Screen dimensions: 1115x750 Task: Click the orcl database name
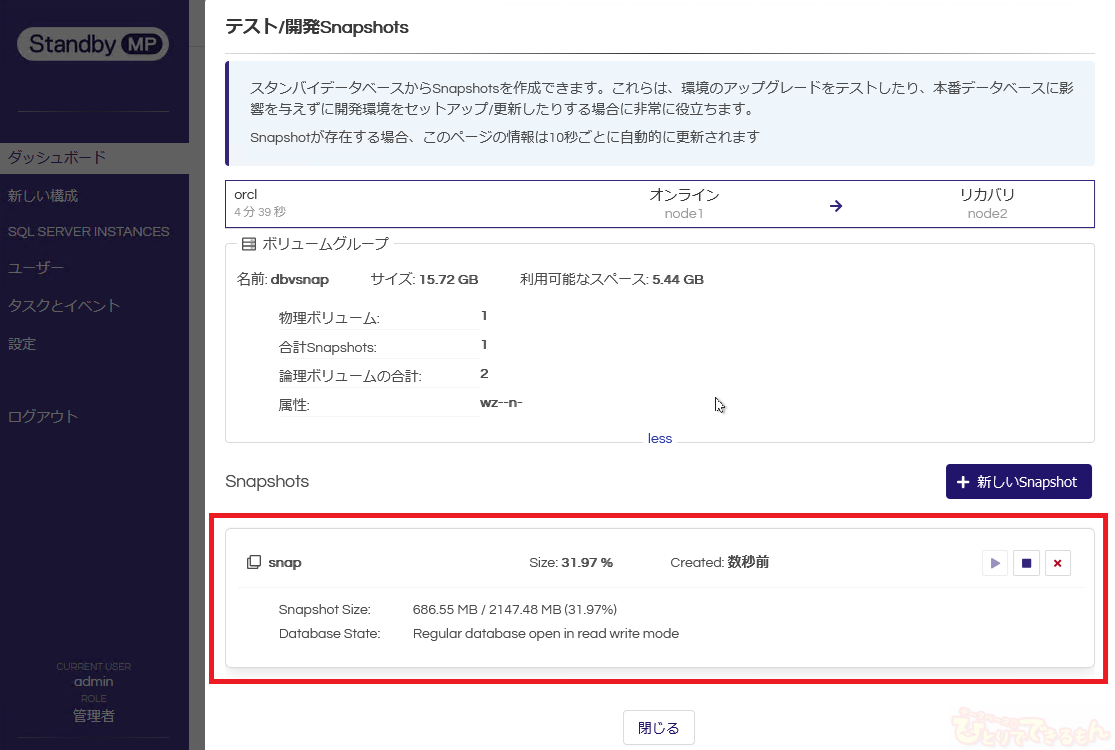pyautogui.click(x=246, y=195)
